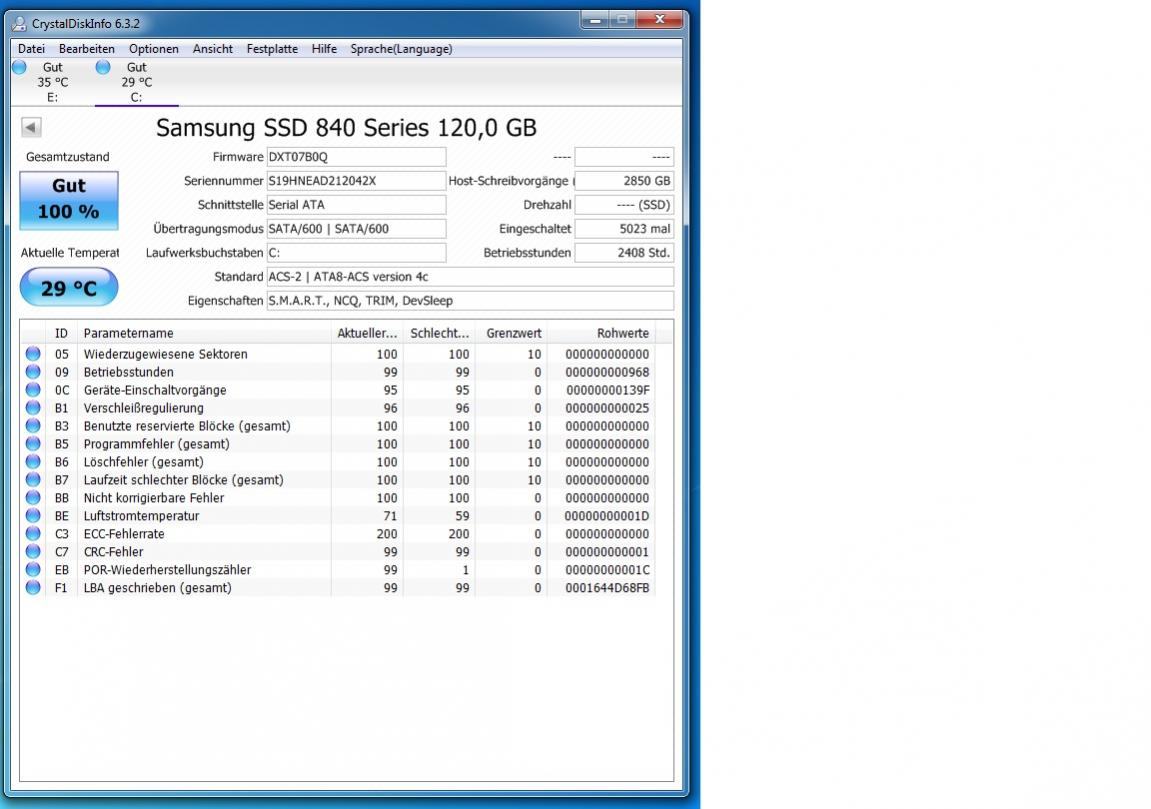The image size is (1151, 809).
Task: Click raw value 00000000001D
Action: 607,516
